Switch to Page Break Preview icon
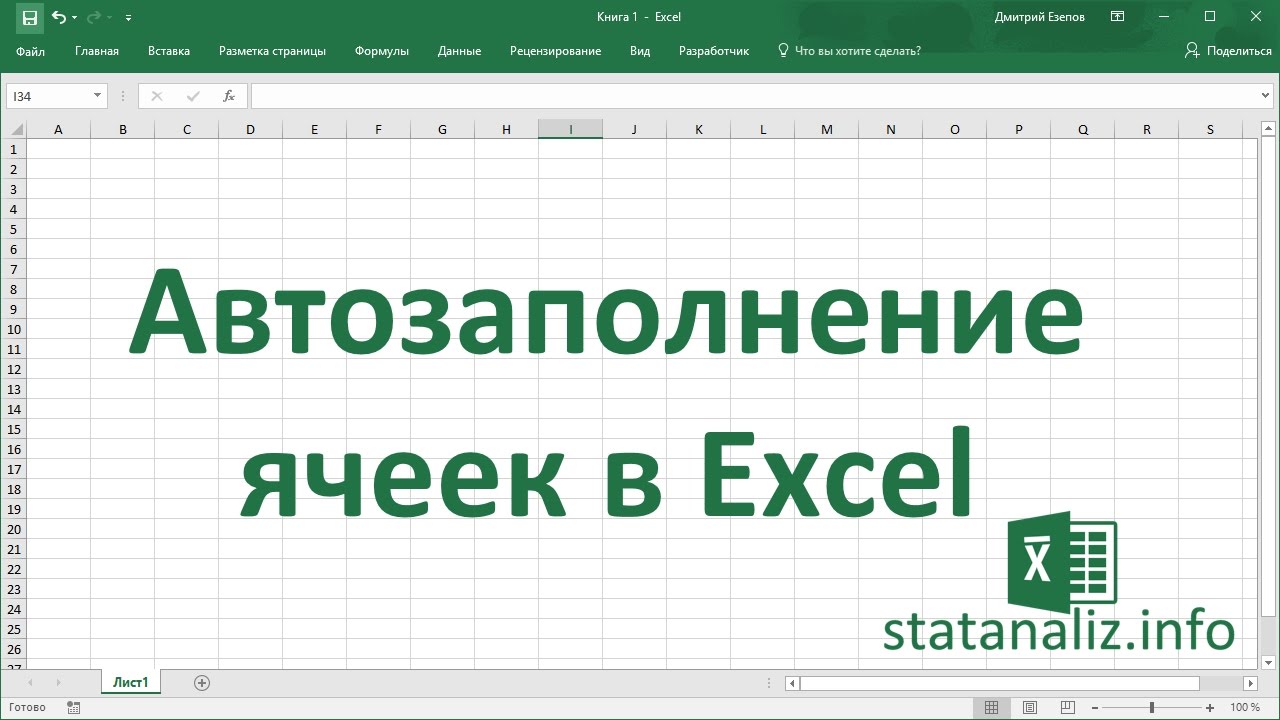The width and height of the screenshot is (1280, 720). coord(1069,708)
